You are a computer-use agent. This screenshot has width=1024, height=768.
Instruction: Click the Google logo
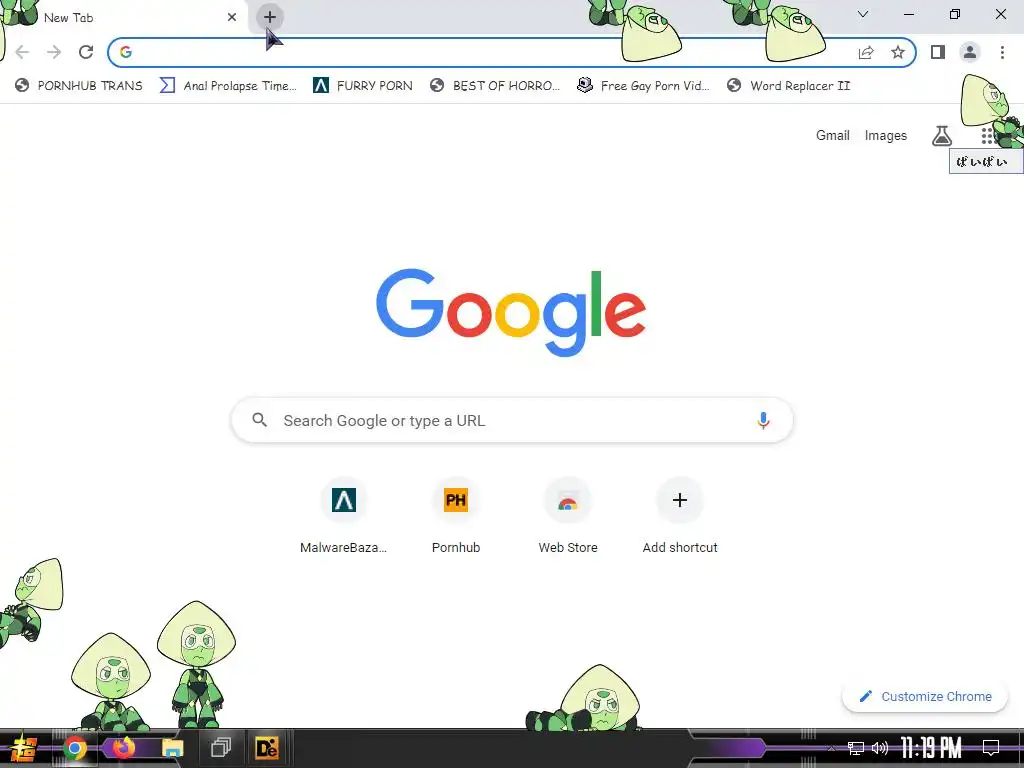click(511, 313)
